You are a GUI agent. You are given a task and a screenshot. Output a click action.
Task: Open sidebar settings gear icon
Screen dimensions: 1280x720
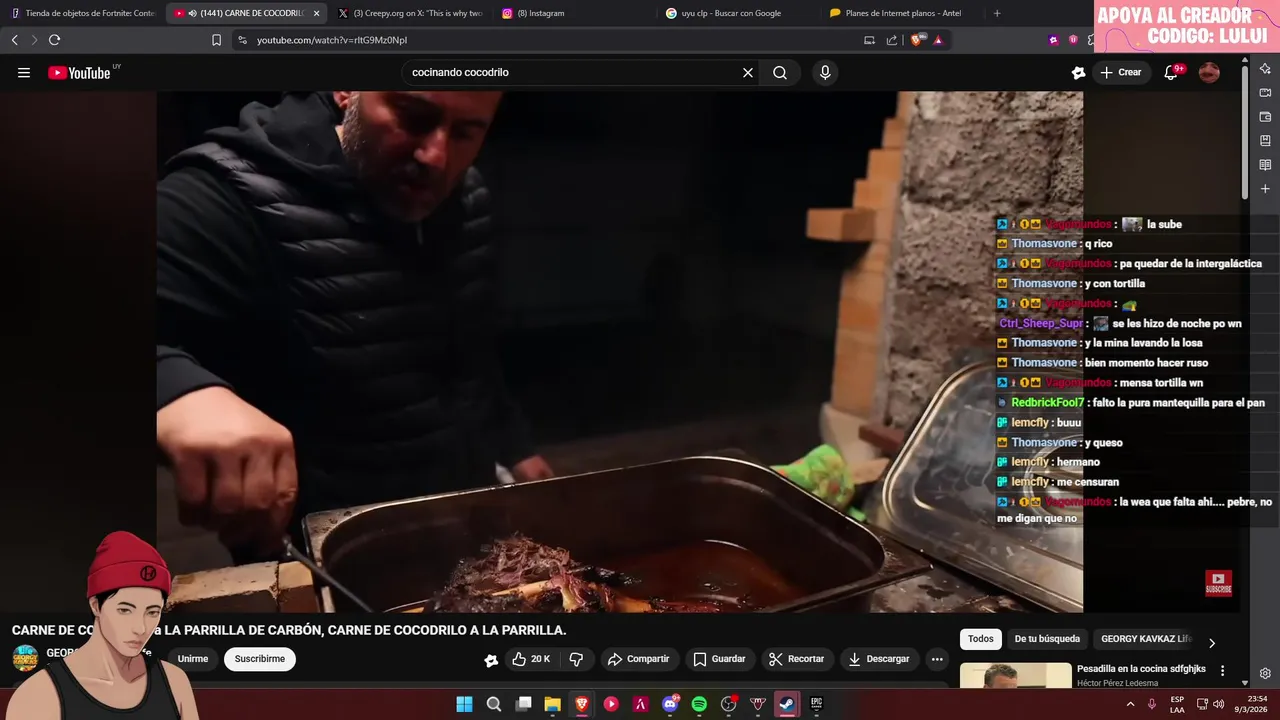[x=1265, y=673]
